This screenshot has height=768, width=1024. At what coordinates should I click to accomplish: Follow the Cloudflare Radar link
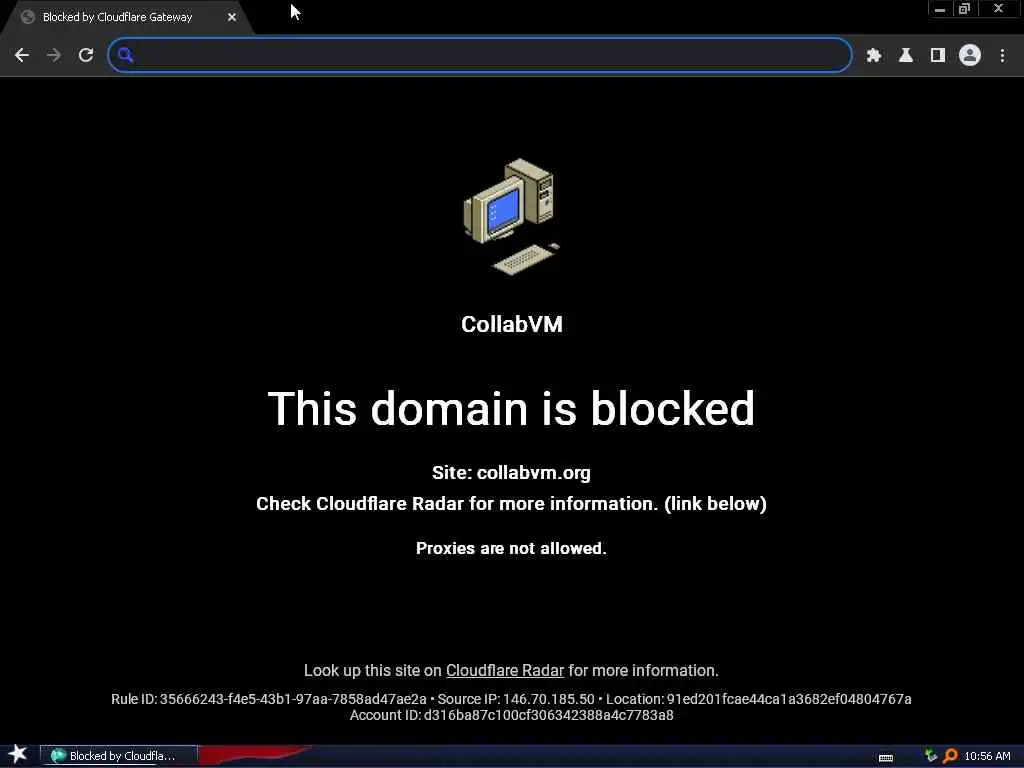(x=505, y=671)
